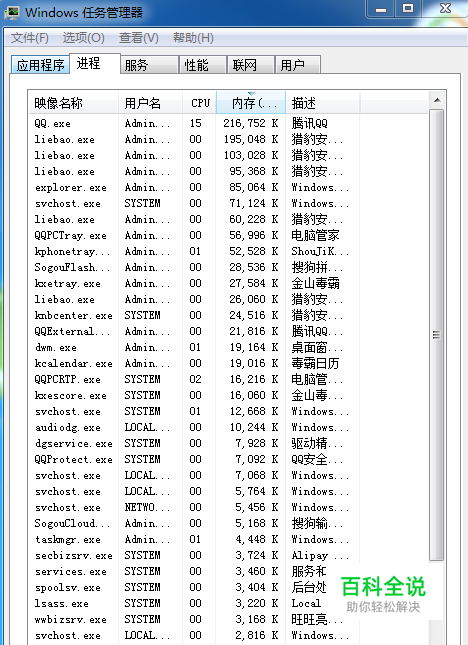Screen dimensions: 468x645
Task: Select svchost.exe using 7,068 K
Action: (195, 476)
